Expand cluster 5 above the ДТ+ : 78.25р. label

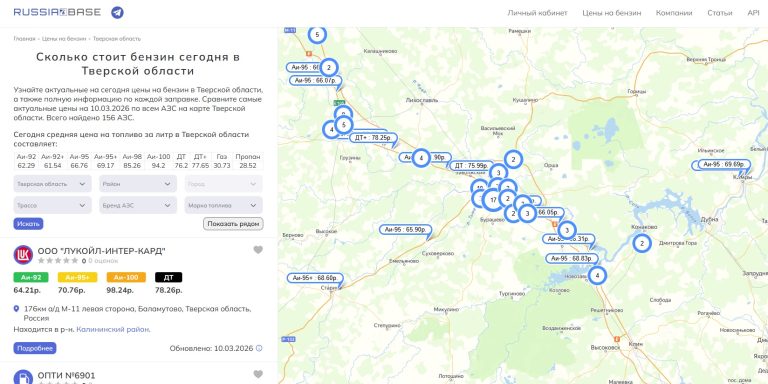click(x=344, y=124)
